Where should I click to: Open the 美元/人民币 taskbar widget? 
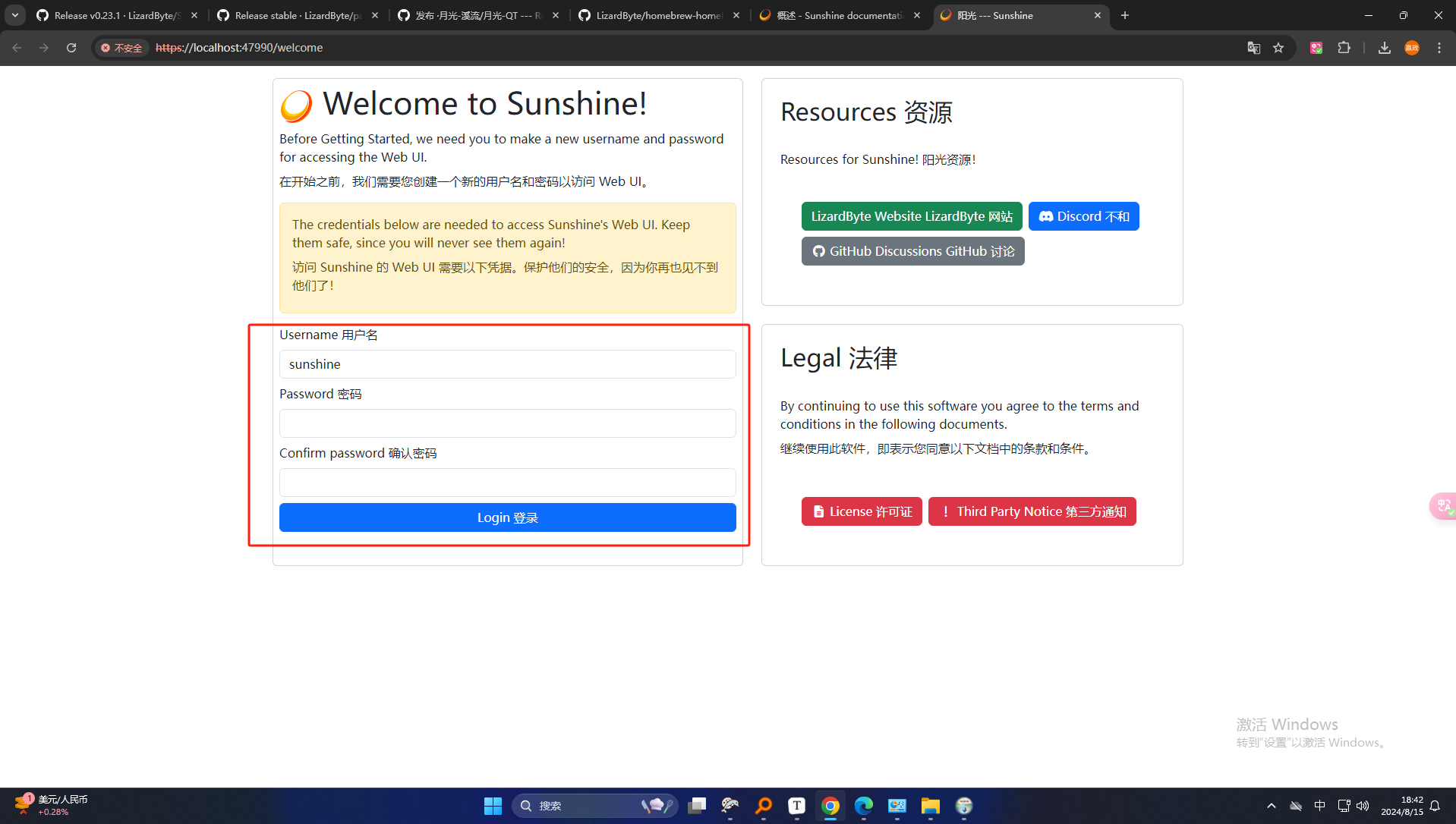click(x=51, y=805)
